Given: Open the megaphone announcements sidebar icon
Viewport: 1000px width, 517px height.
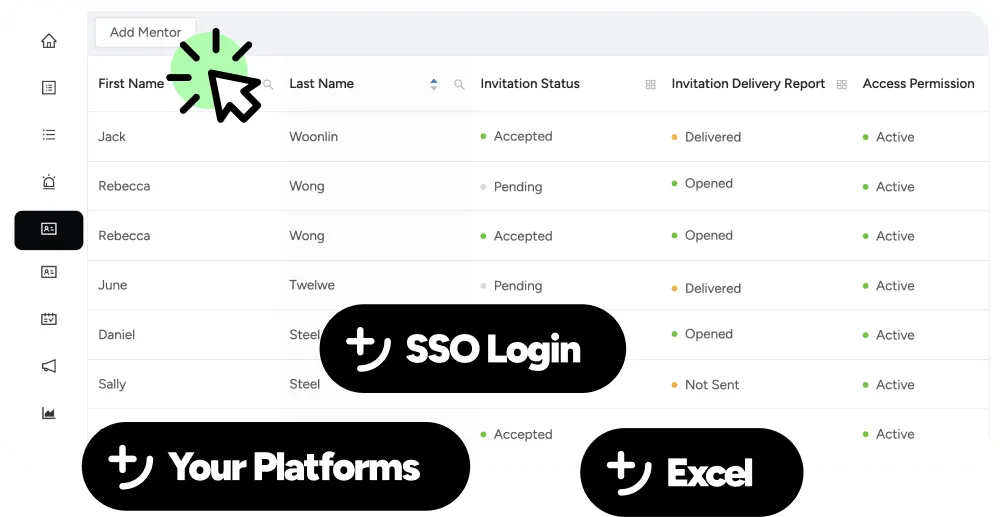Looking at the screenshot, I should click(48, 366).
